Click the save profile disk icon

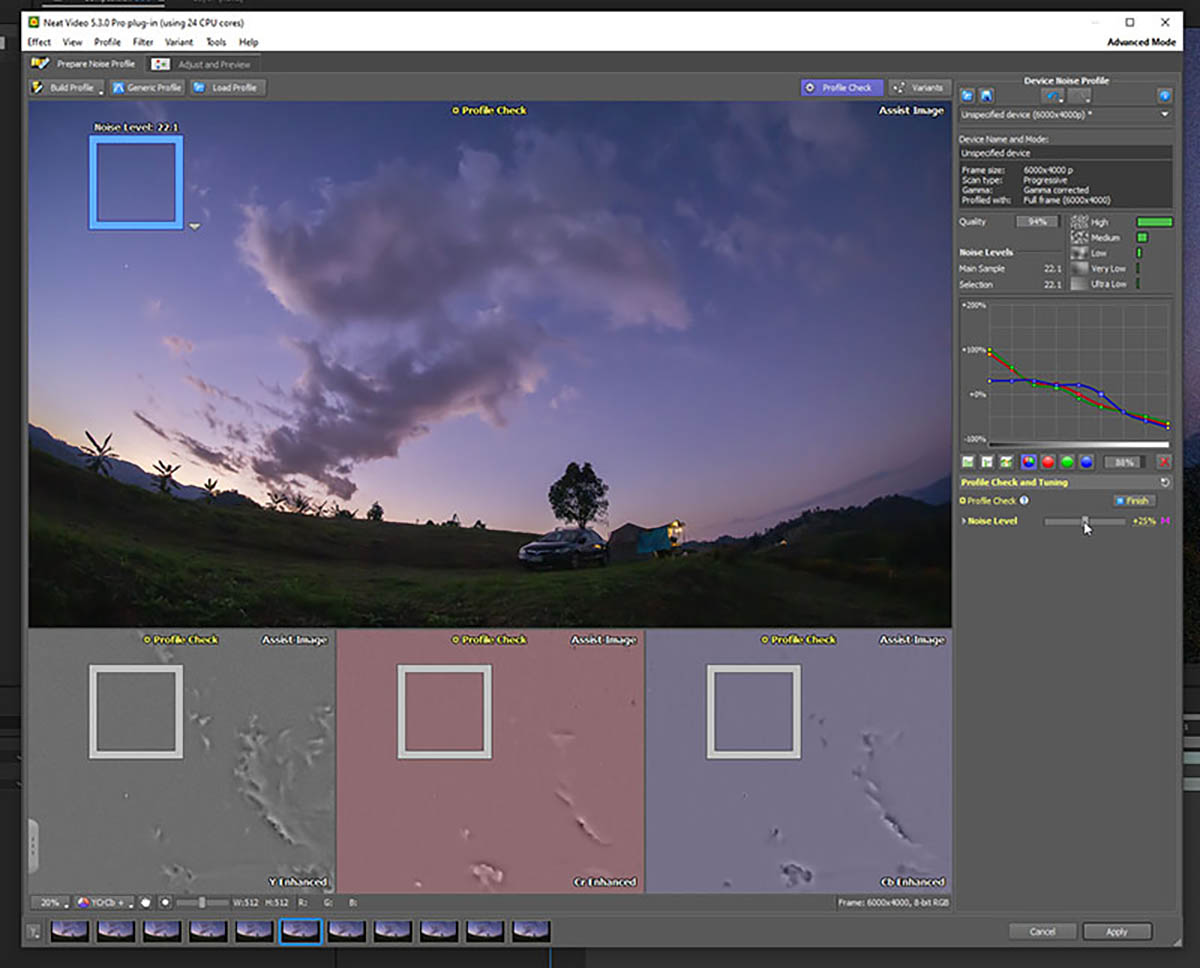coord(985,96)
